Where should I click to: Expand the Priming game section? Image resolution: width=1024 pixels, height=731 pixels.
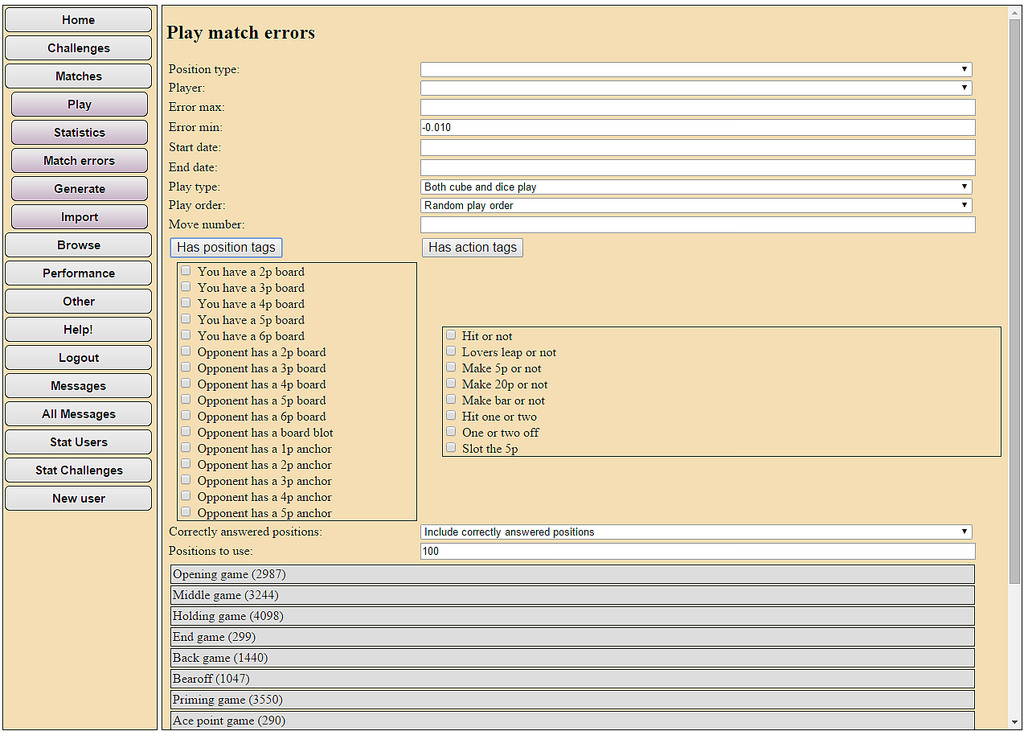pyautogui.click(x=572, y=700)
